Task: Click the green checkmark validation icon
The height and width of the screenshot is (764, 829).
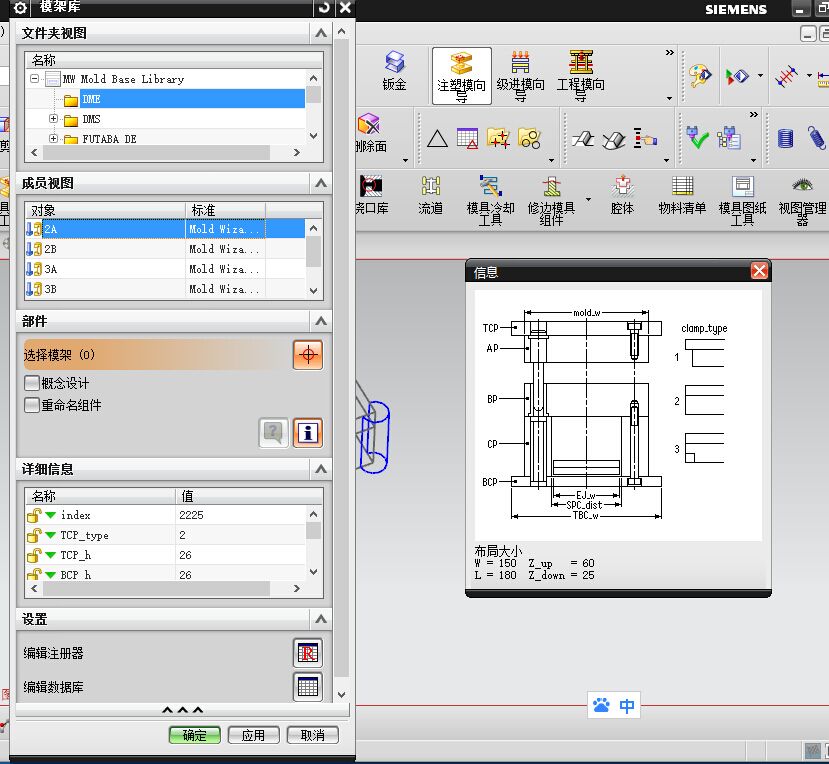Action: (697, 138)
